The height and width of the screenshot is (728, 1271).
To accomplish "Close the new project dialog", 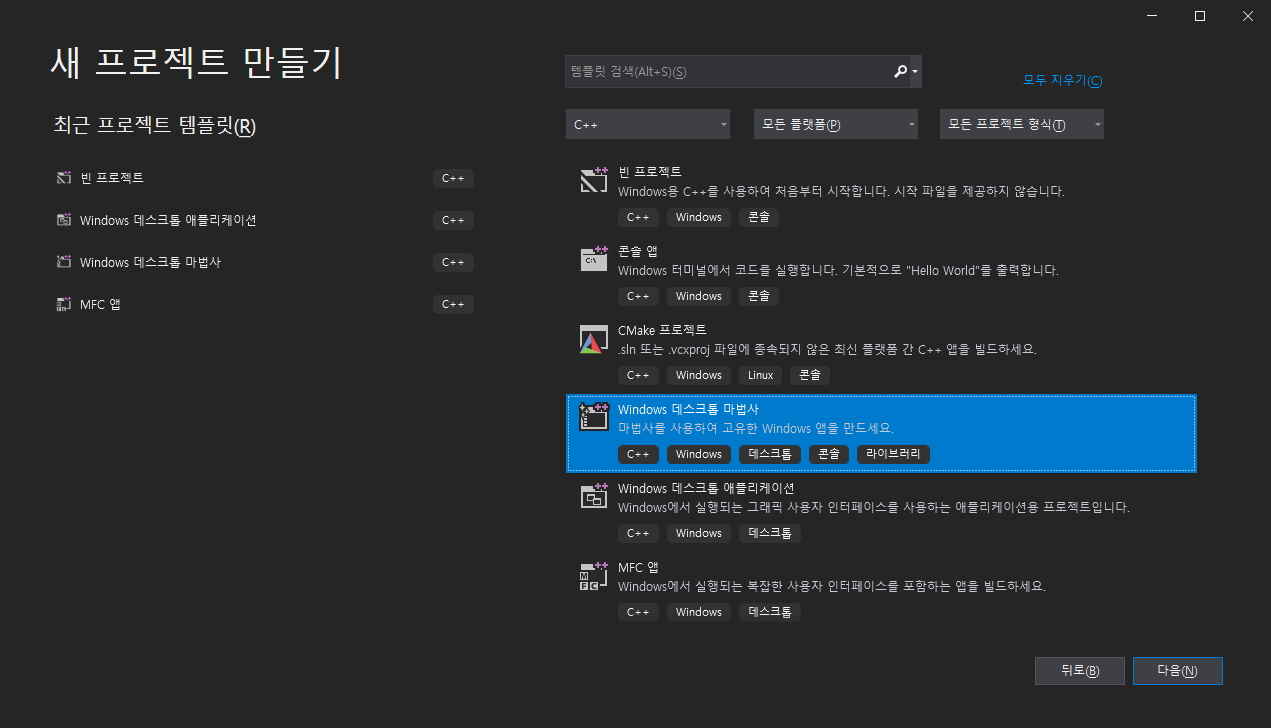I will (x=1247, y=15).
